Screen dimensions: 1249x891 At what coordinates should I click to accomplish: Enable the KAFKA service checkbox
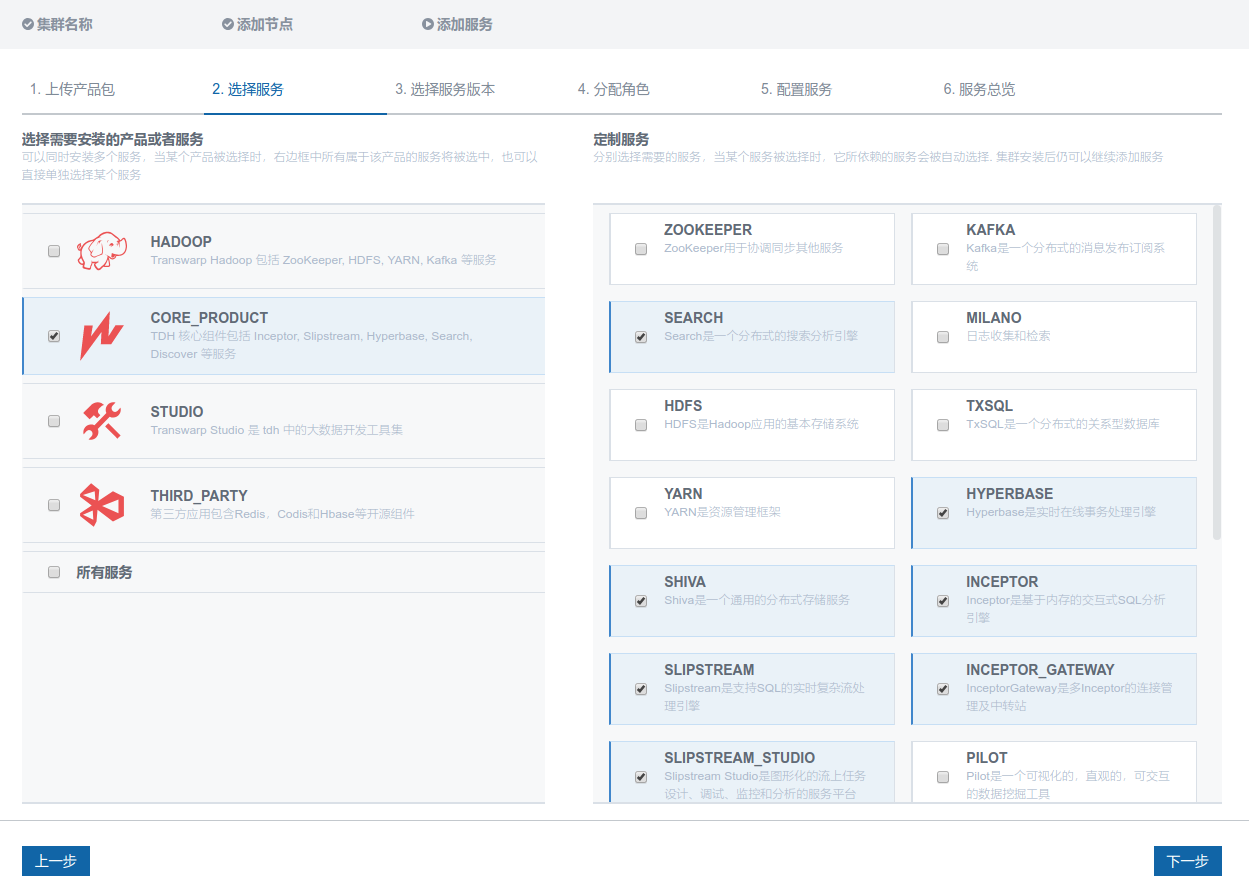tap(943, 250)
